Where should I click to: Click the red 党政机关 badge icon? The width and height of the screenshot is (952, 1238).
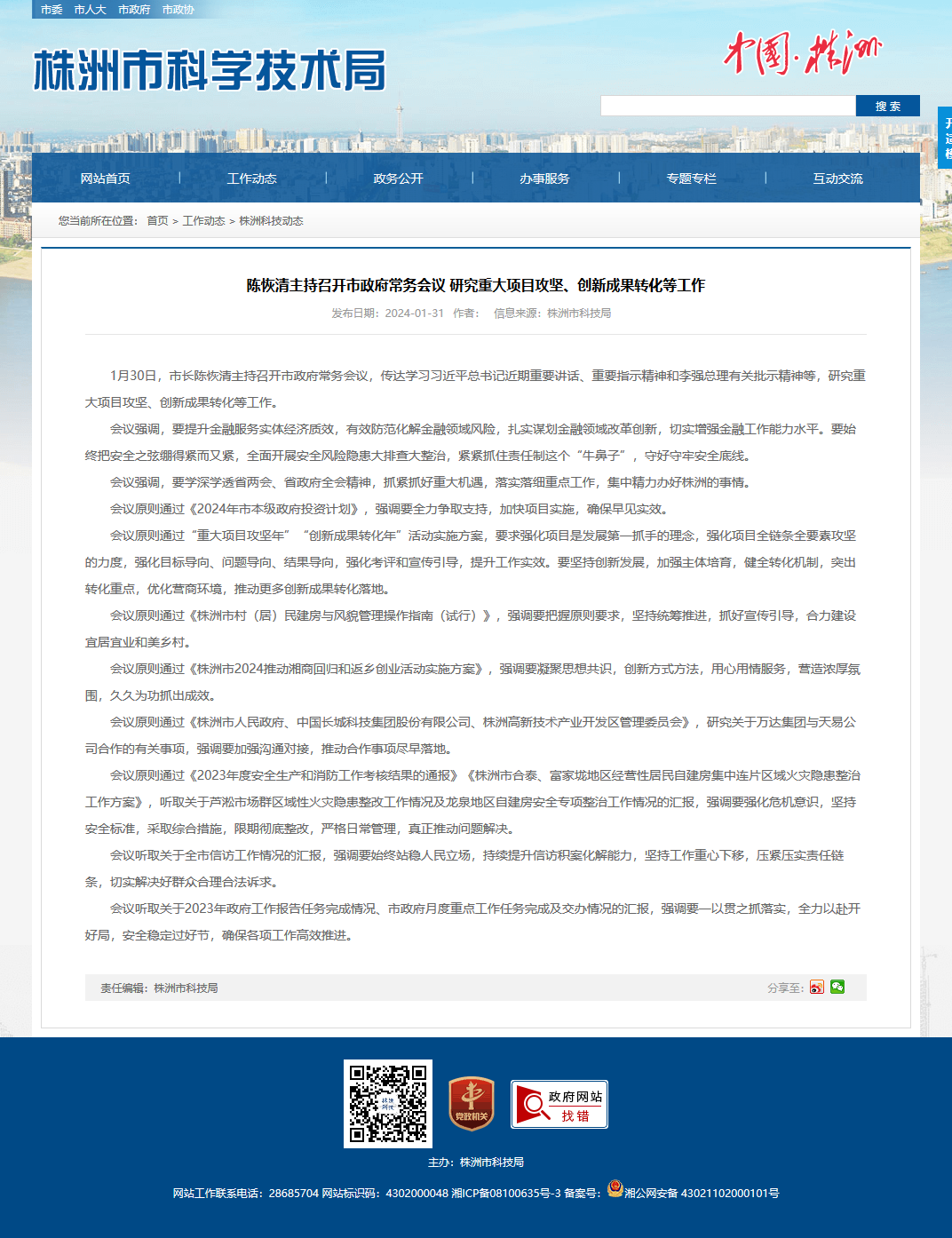(472, 1104)
